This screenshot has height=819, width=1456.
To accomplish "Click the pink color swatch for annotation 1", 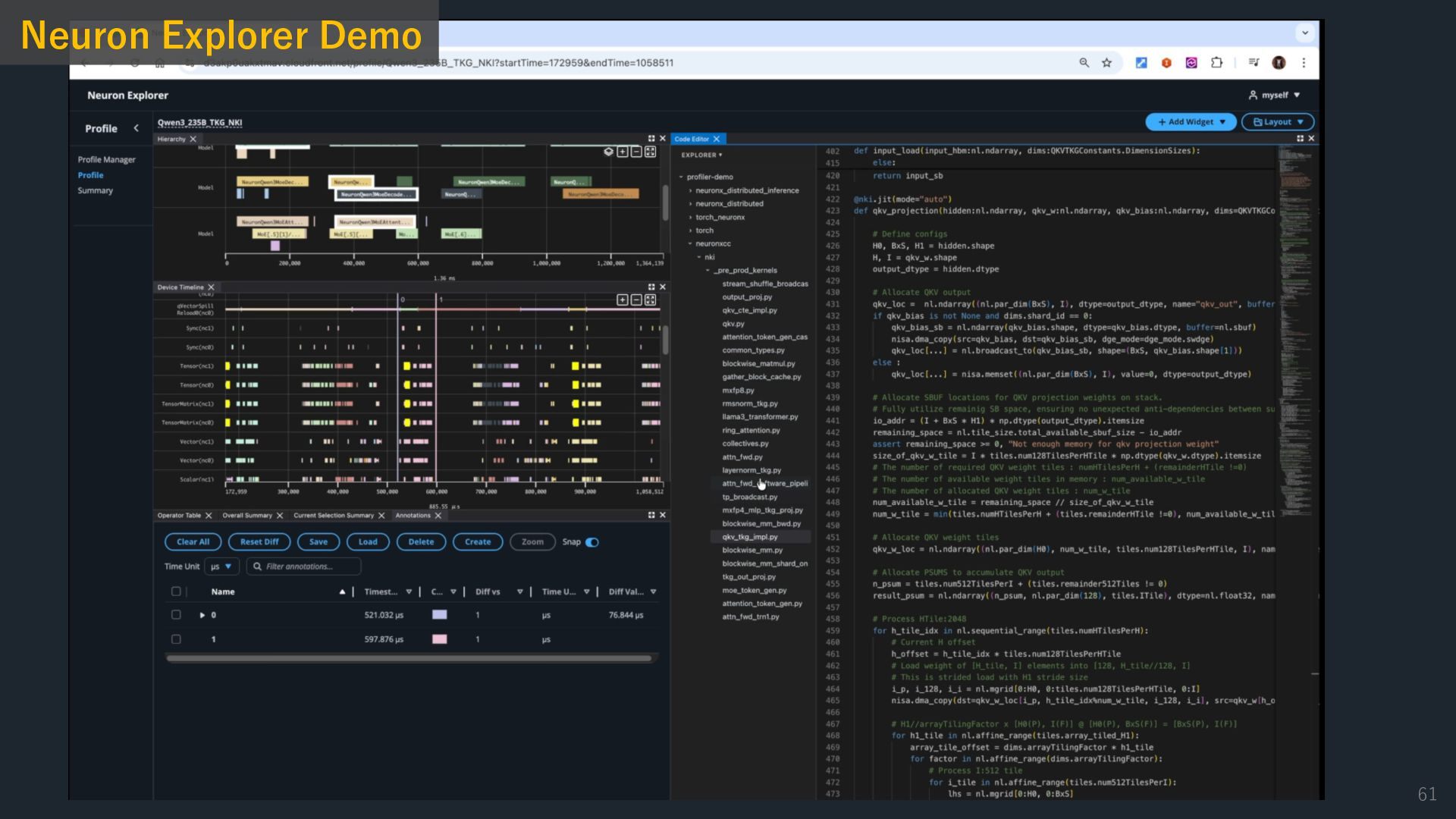I will (x=439, y=639).
